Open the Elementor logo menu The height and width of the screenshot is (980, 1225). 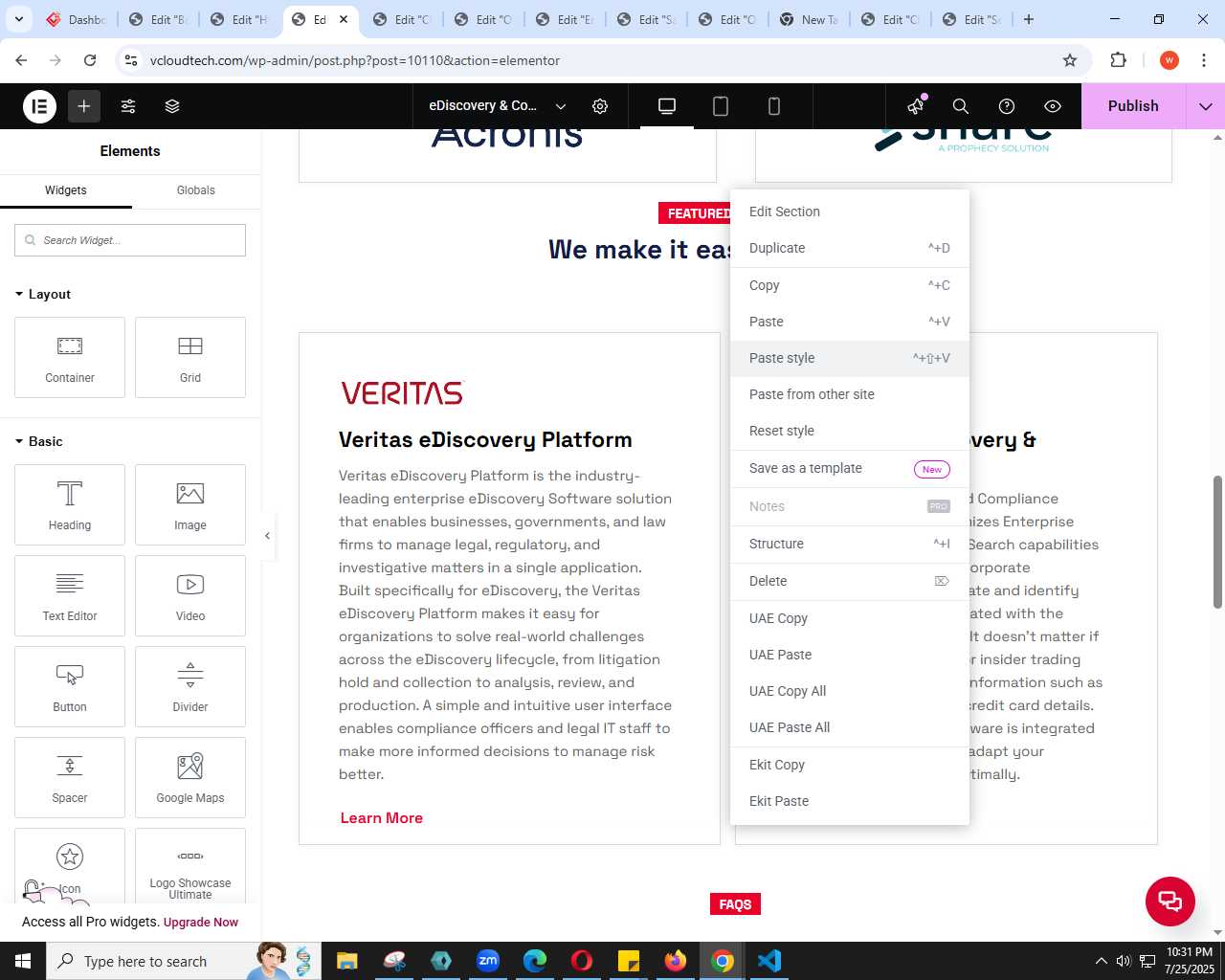[40, 106]
